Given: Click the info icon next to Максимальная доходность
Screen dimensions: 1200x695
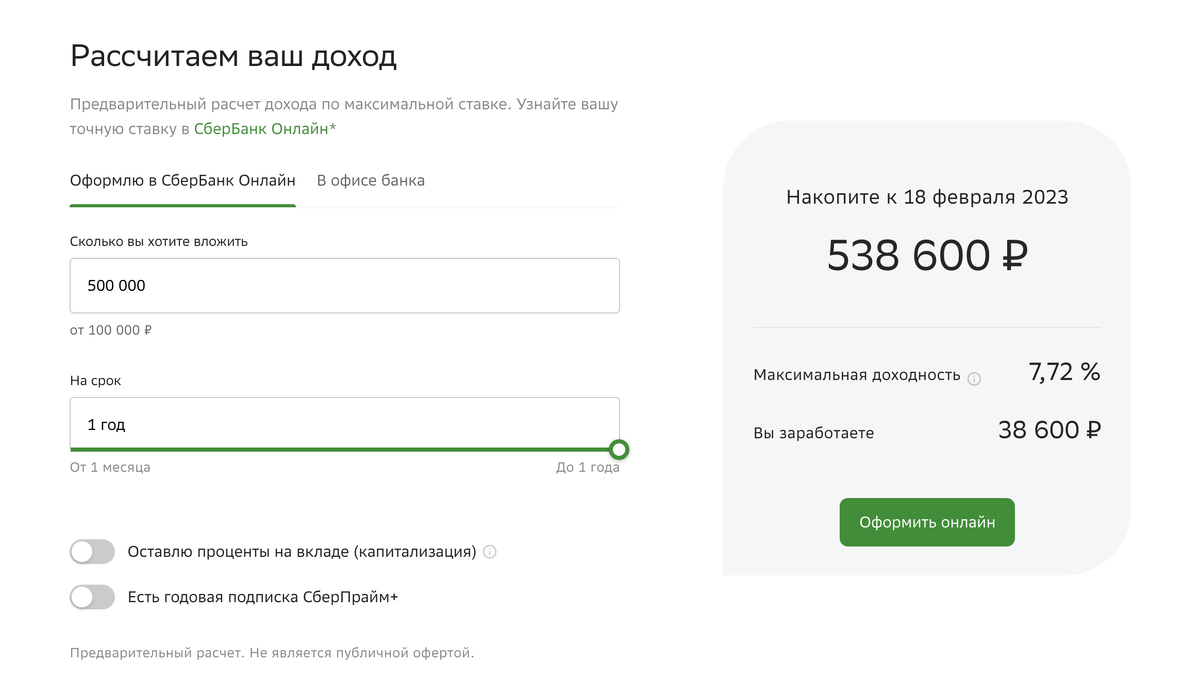Looking at the screenshot, I should [x=975, y=377].
